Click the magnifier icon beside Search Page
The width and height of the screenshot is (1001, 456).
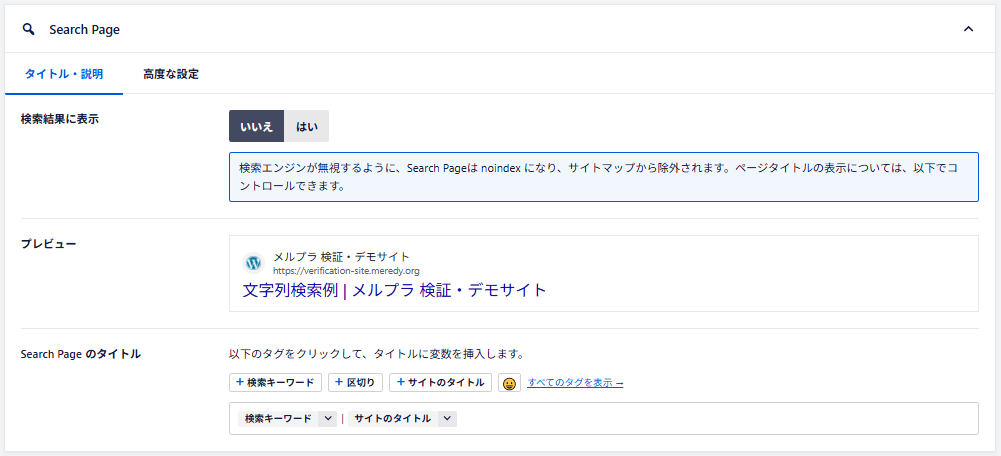pyautogui.click(x=28, y=29)
